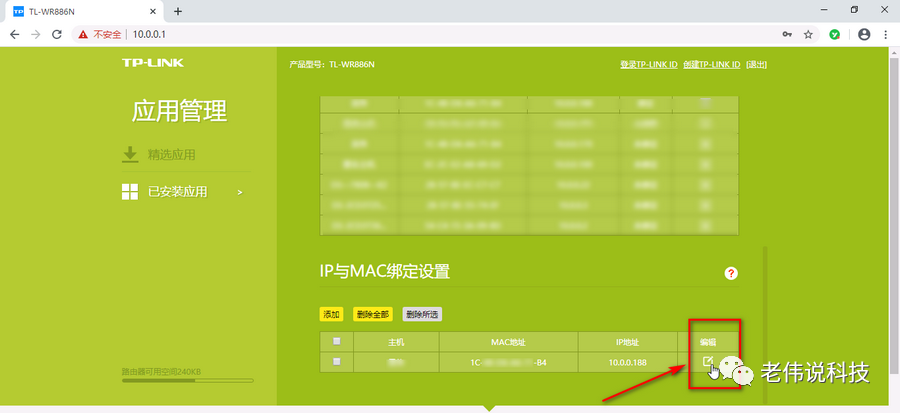Click 创建TP-LINK ID link
The width and height of the screenshot is (900, 413).
(x=712, y=64)
